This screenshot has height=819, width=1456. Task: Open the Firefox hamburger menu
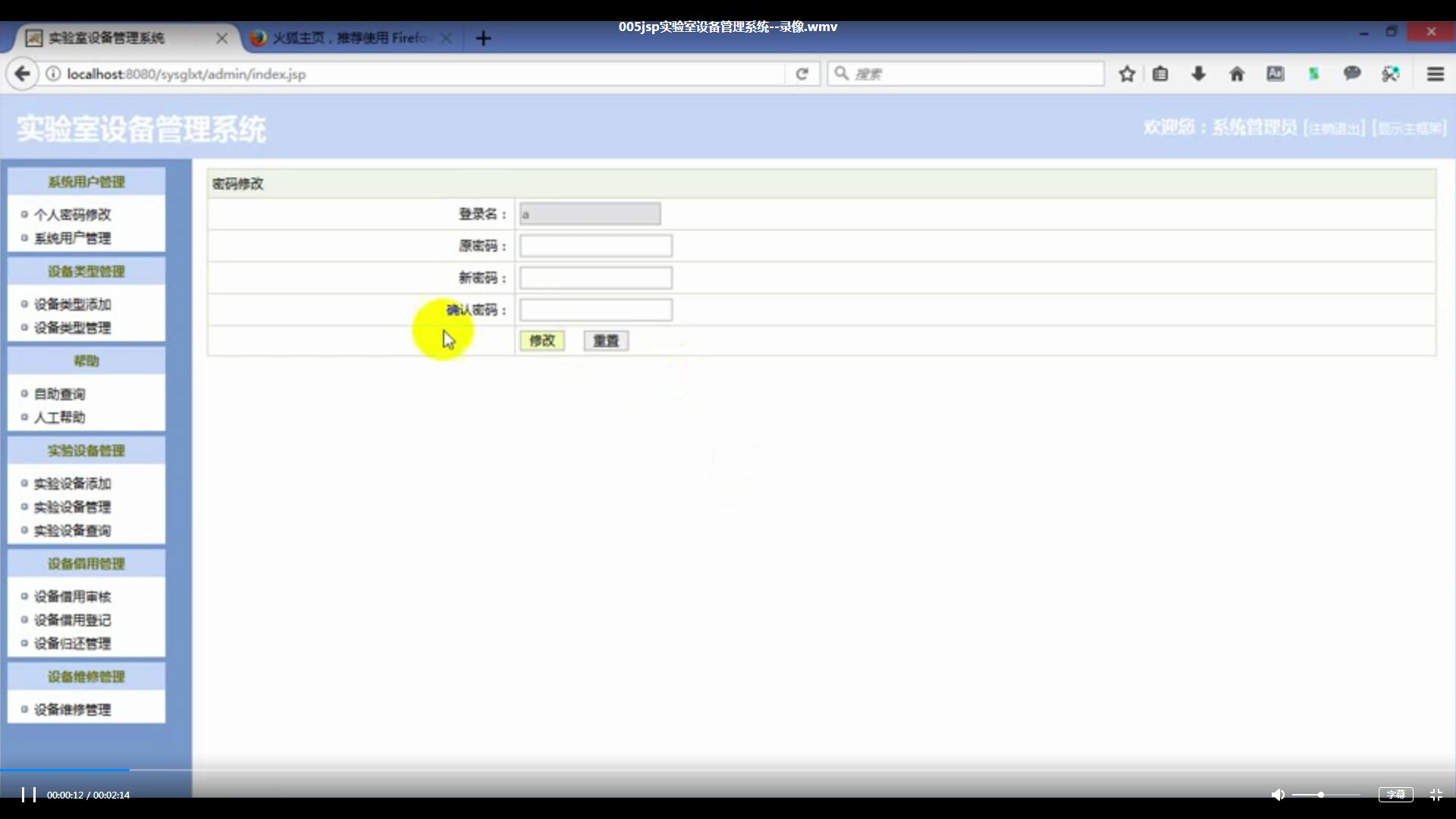(x=1435, y=74)
